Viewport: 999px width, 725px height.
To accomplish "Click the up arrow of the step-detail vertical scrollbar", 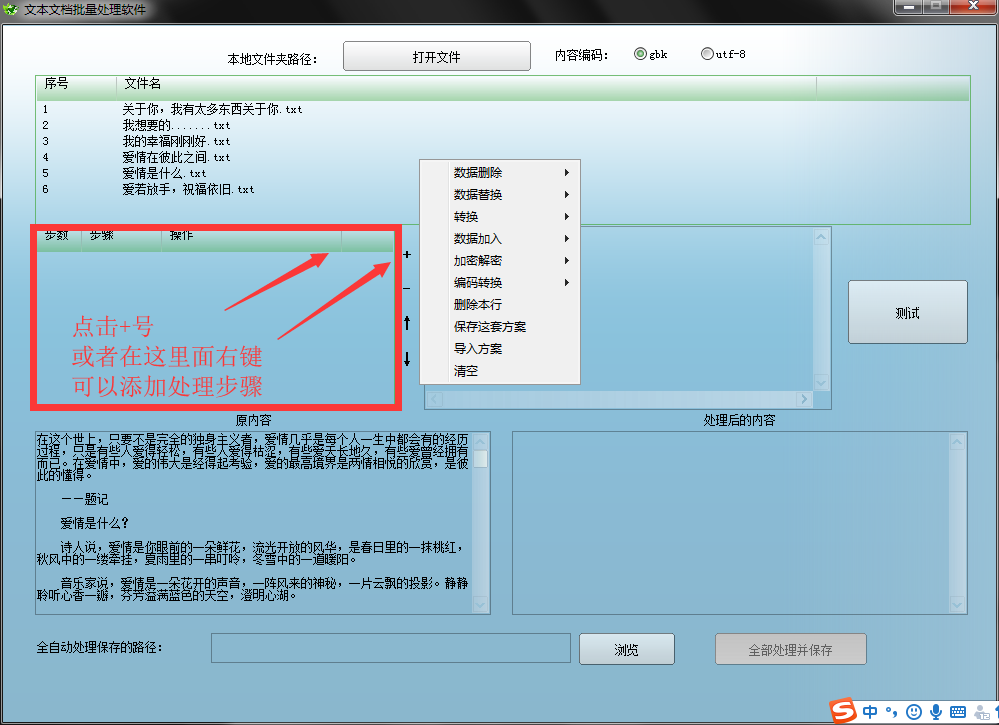I will coord(821,238).
